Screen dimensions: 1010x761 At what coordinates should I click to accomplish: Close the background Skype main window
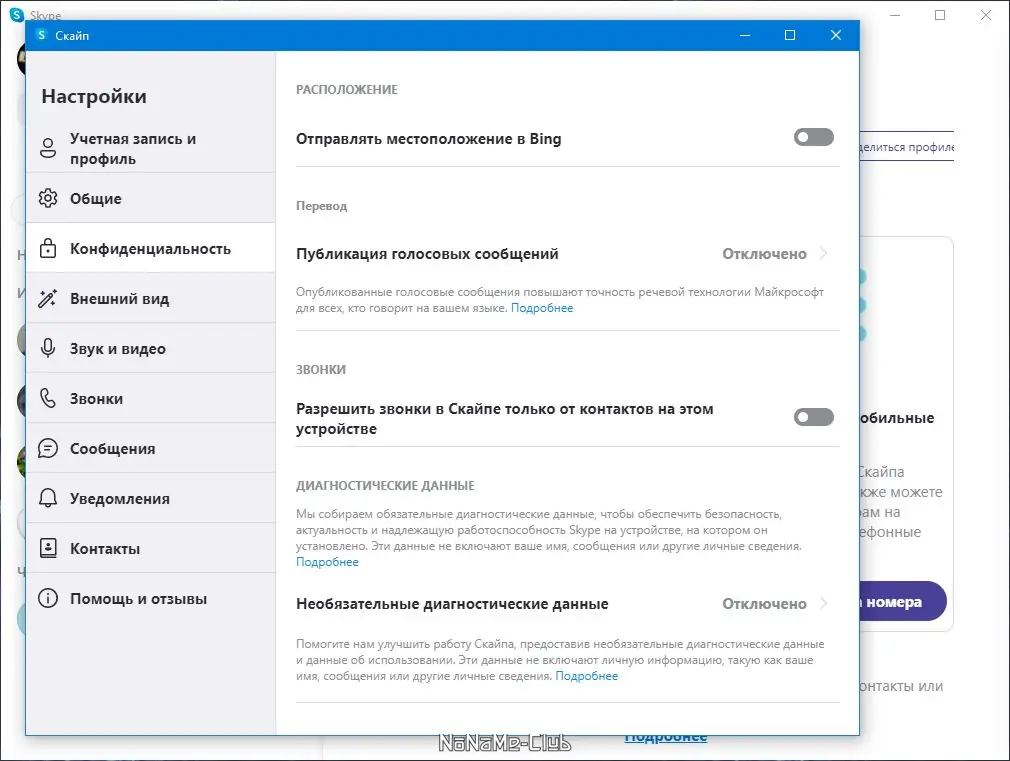pyautogui.click(x=986, y=15)
